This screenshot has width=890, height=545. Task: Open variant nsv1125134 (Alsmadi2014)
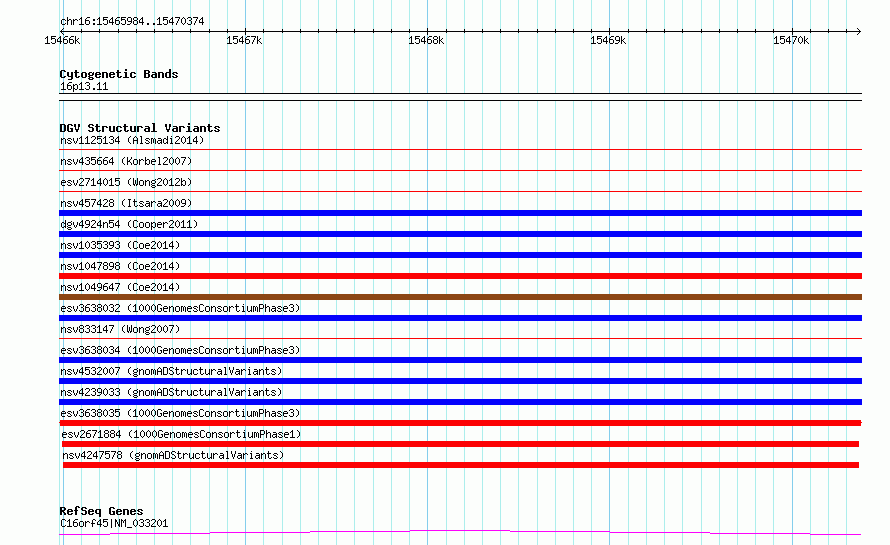tap(132, 140)
